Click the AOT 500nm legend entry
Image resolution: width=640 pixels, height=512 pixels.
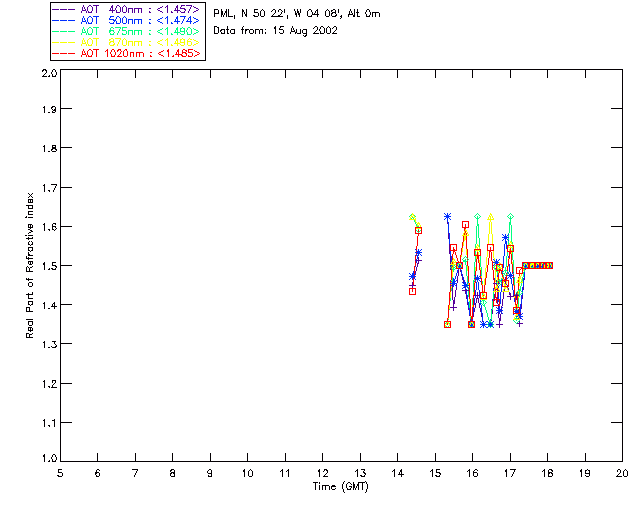coord(127,20)
